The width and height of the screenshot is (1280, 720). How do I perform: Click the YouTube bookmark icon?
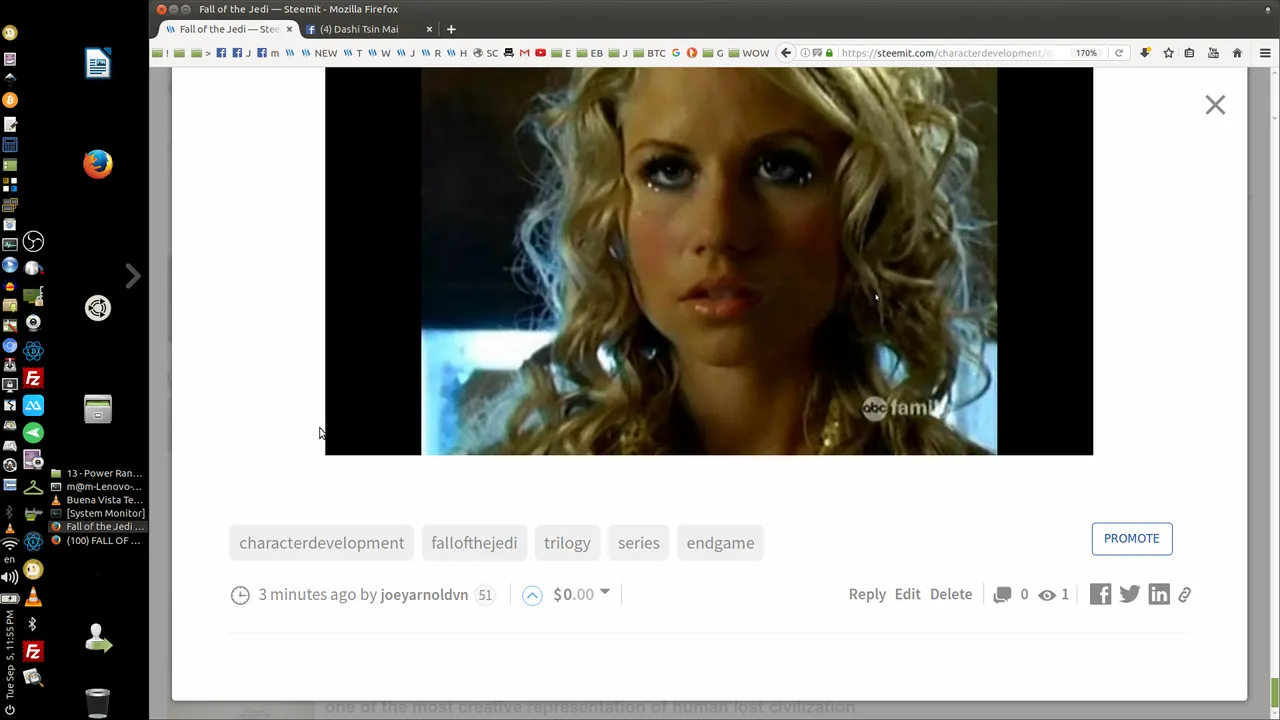coord(540,53)
